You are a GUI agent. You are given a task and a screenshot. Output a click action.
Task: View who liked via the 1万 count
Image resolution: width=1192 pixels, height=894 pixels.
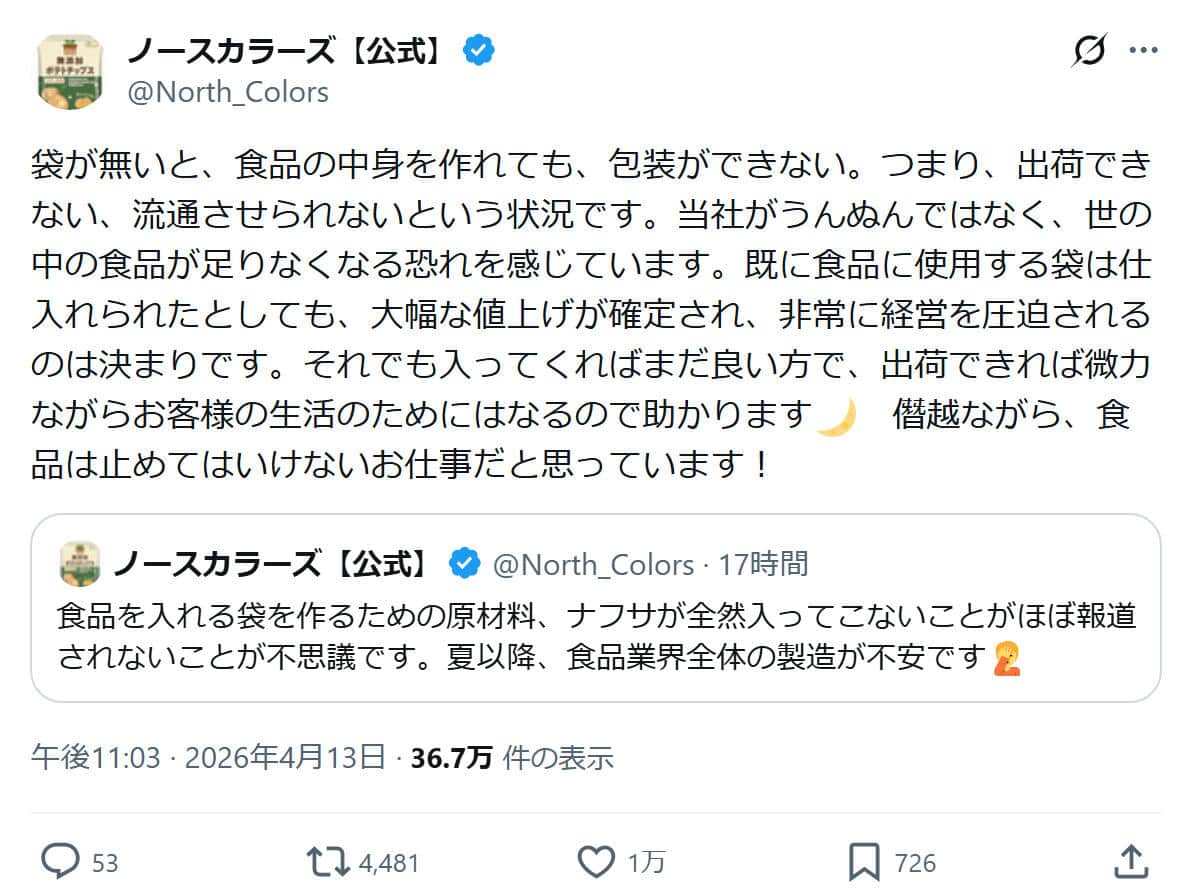(x=650, y=860)
